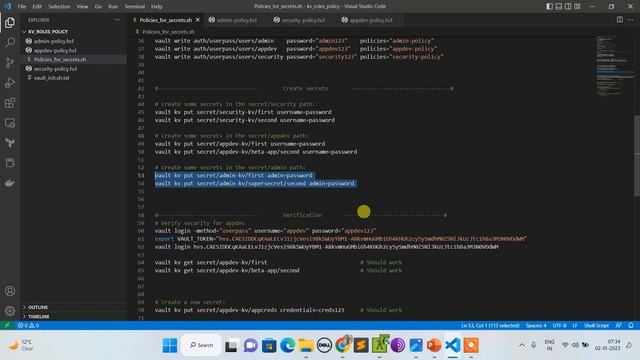Open the File menu

point(22,7)
